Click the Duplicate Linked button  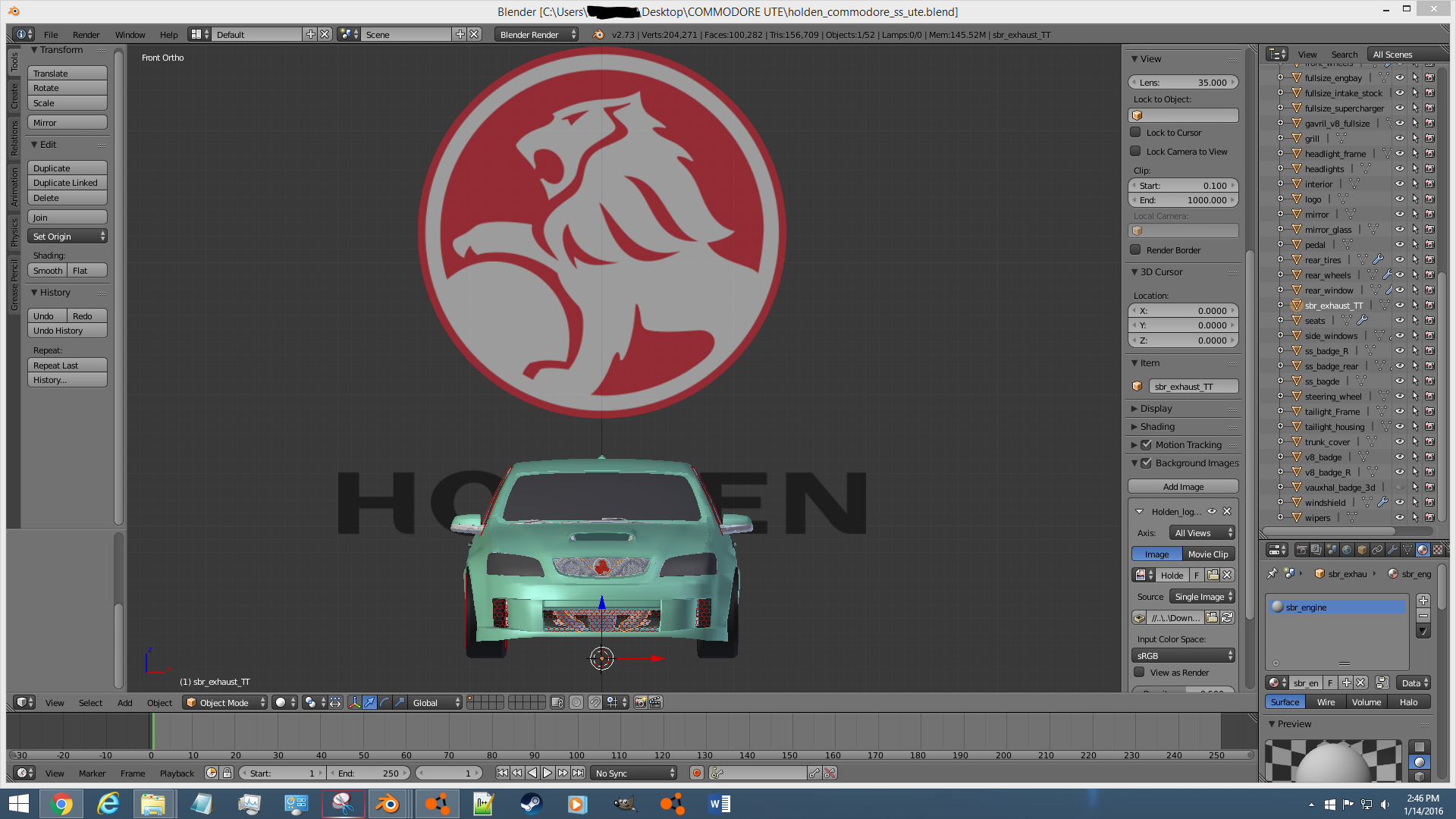[x=67, y=183]
